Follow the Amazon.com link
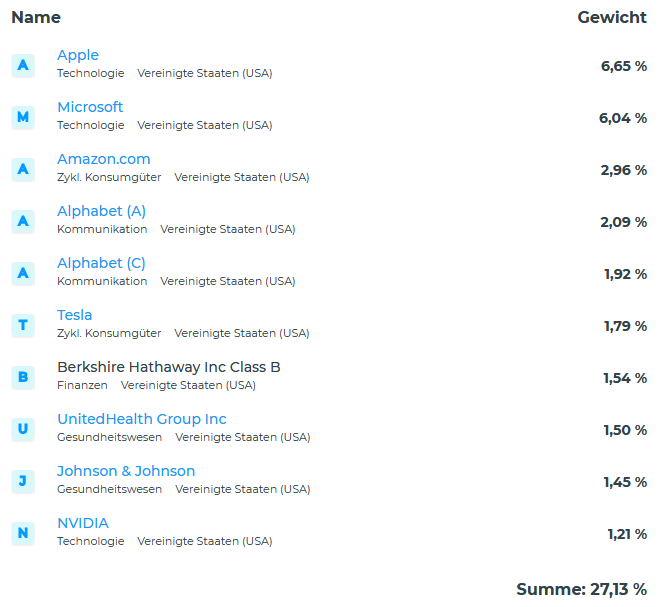This screenshot has height=607, width=660. [104, 159]
